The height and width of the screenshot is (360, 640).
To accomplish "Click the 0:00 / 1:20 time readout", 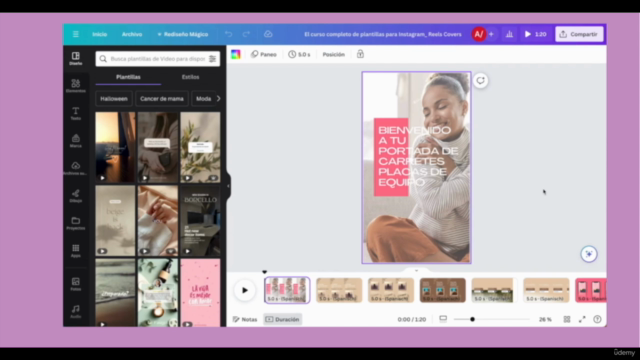I will coord(412,319).
